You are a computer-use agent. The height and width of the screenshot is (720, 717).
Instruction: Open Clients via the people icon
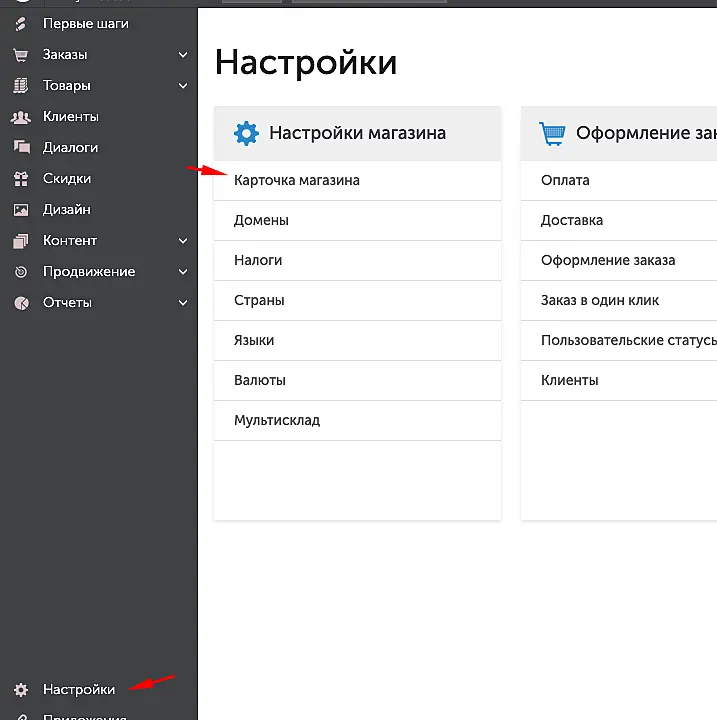coord(21,117)
